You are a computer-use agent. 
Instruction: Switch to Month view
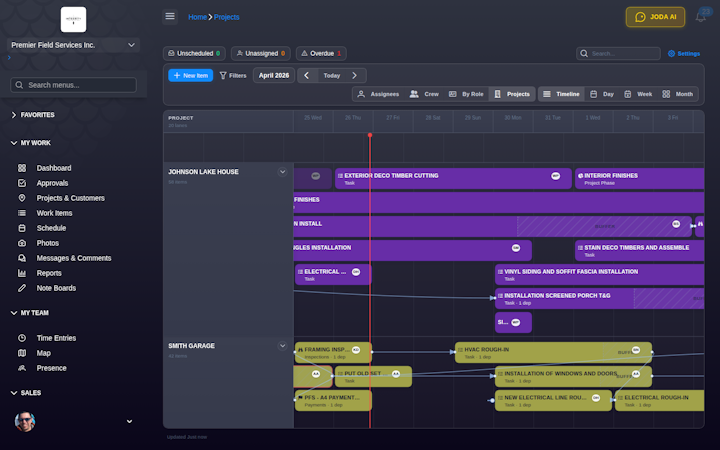[x=678, y=94]
